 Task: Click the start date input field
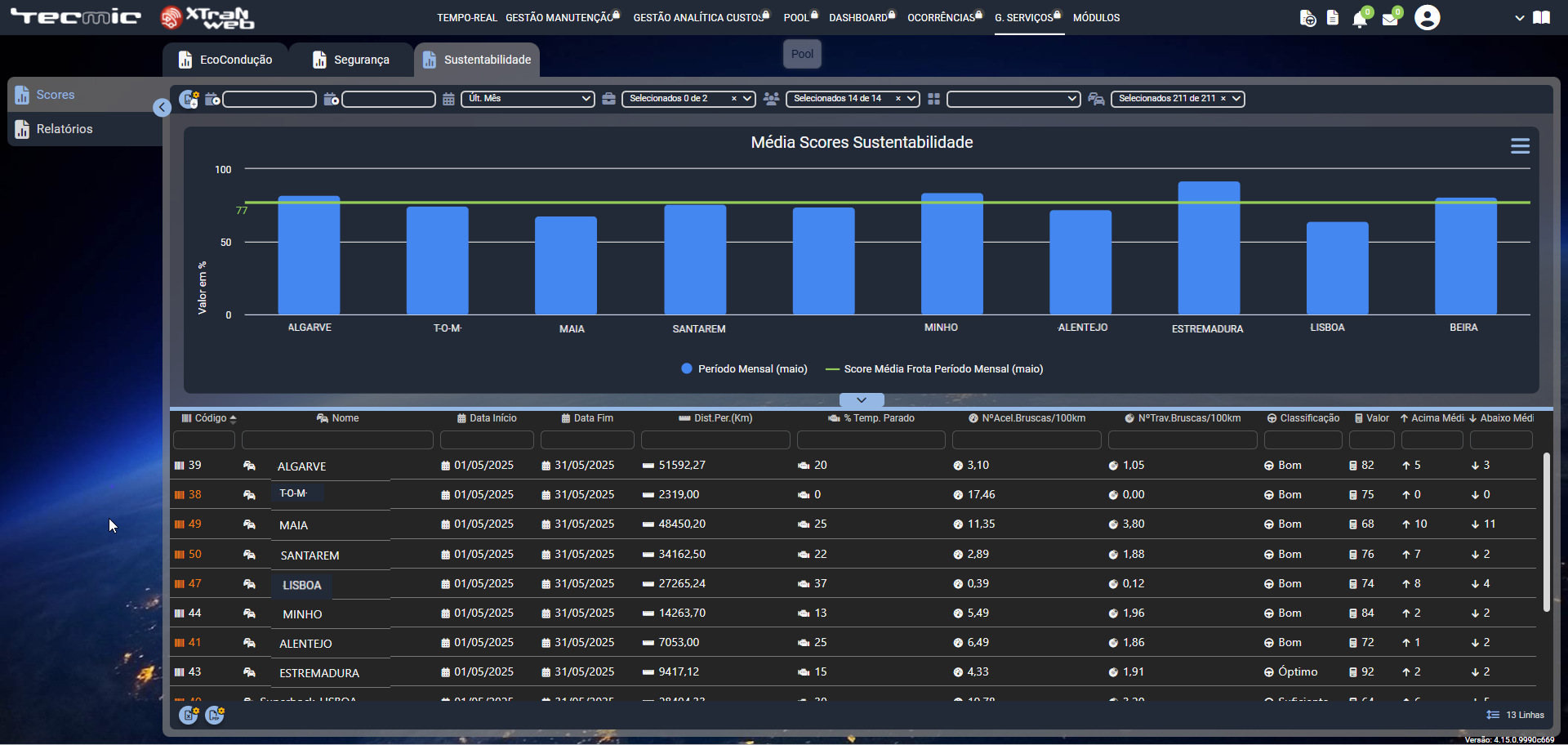click(269, 99)
